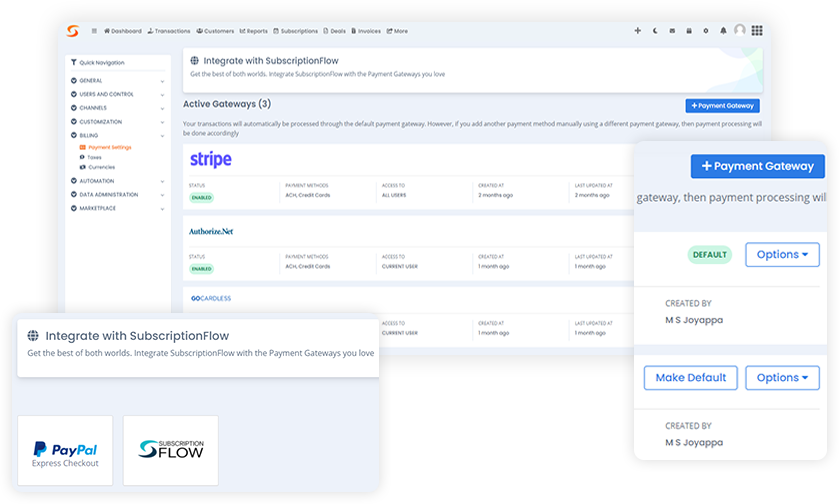Expand the MARKETPLACE section chevron
The image size is (839, 504).
[162, 209]
